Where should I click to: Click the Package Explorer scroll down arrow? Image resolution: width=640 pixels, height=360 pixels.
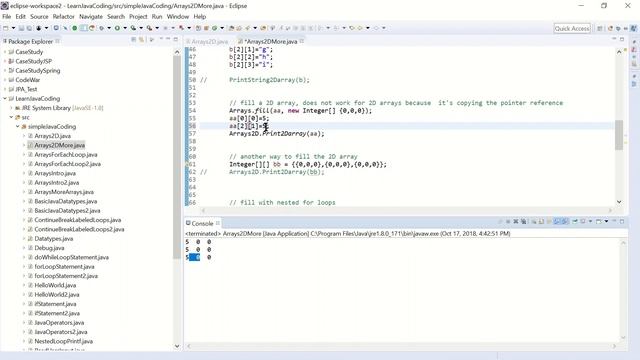click(x=177, y=346)
